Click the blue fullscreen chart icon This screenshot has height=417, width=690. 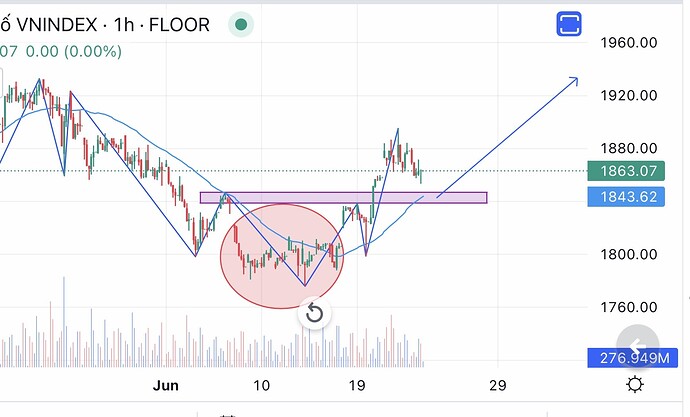point(569,24)
